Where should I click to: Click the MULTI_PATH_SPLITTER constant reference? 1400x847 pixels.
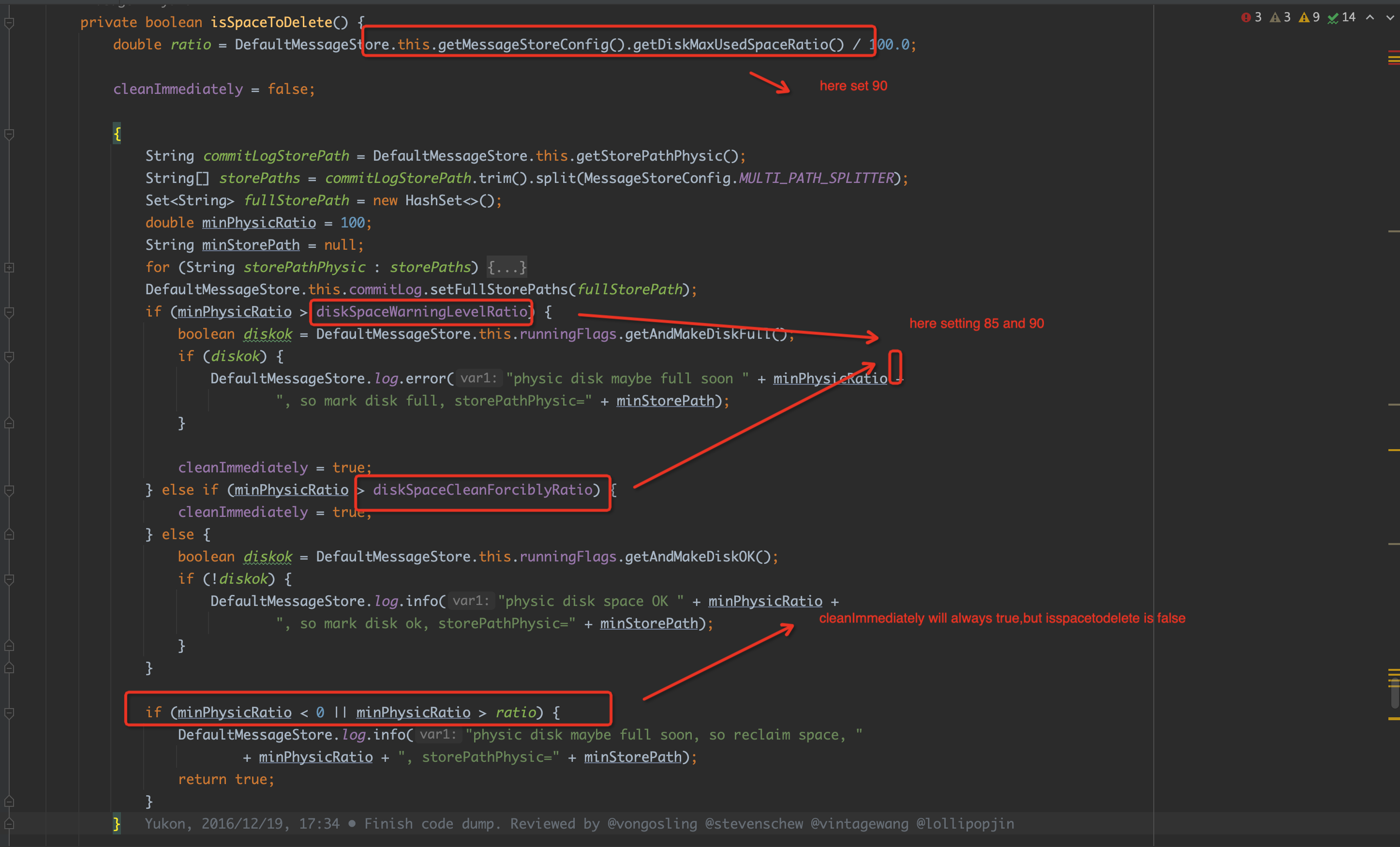pyautogui.click(x=816, y=179)
